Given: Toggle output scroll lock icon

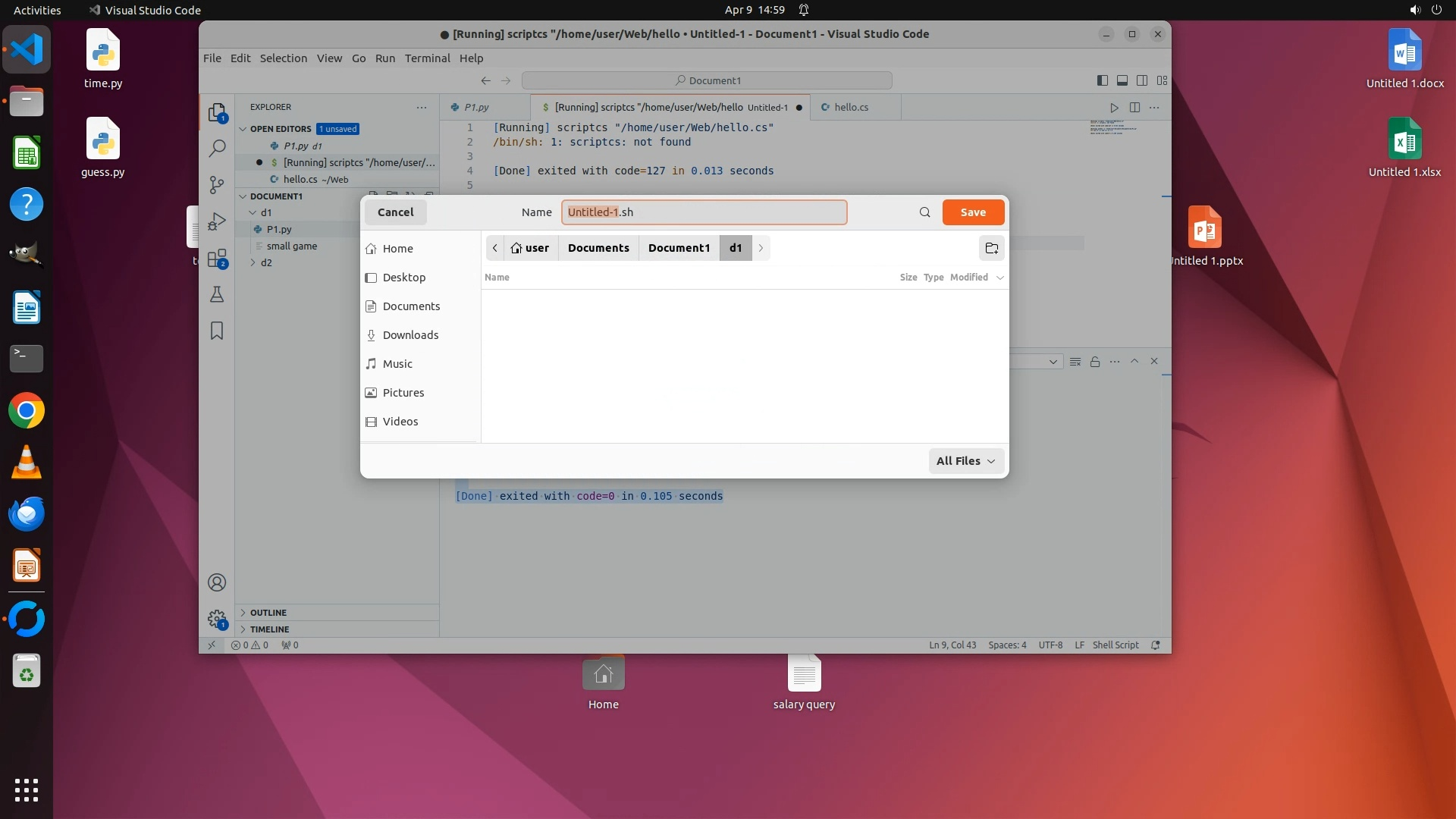Looking at the screenshot, I should pos(1095,362).
